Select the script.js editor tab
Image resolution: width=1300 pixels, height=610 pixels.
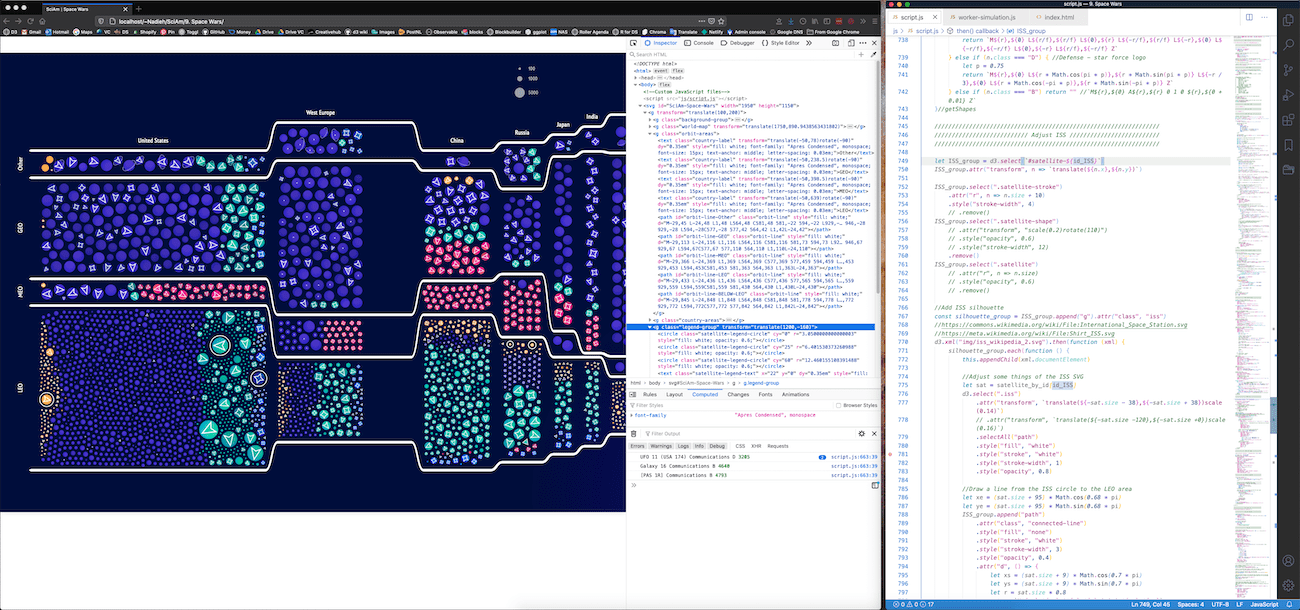pyautogui.click(x=915, y=17)
